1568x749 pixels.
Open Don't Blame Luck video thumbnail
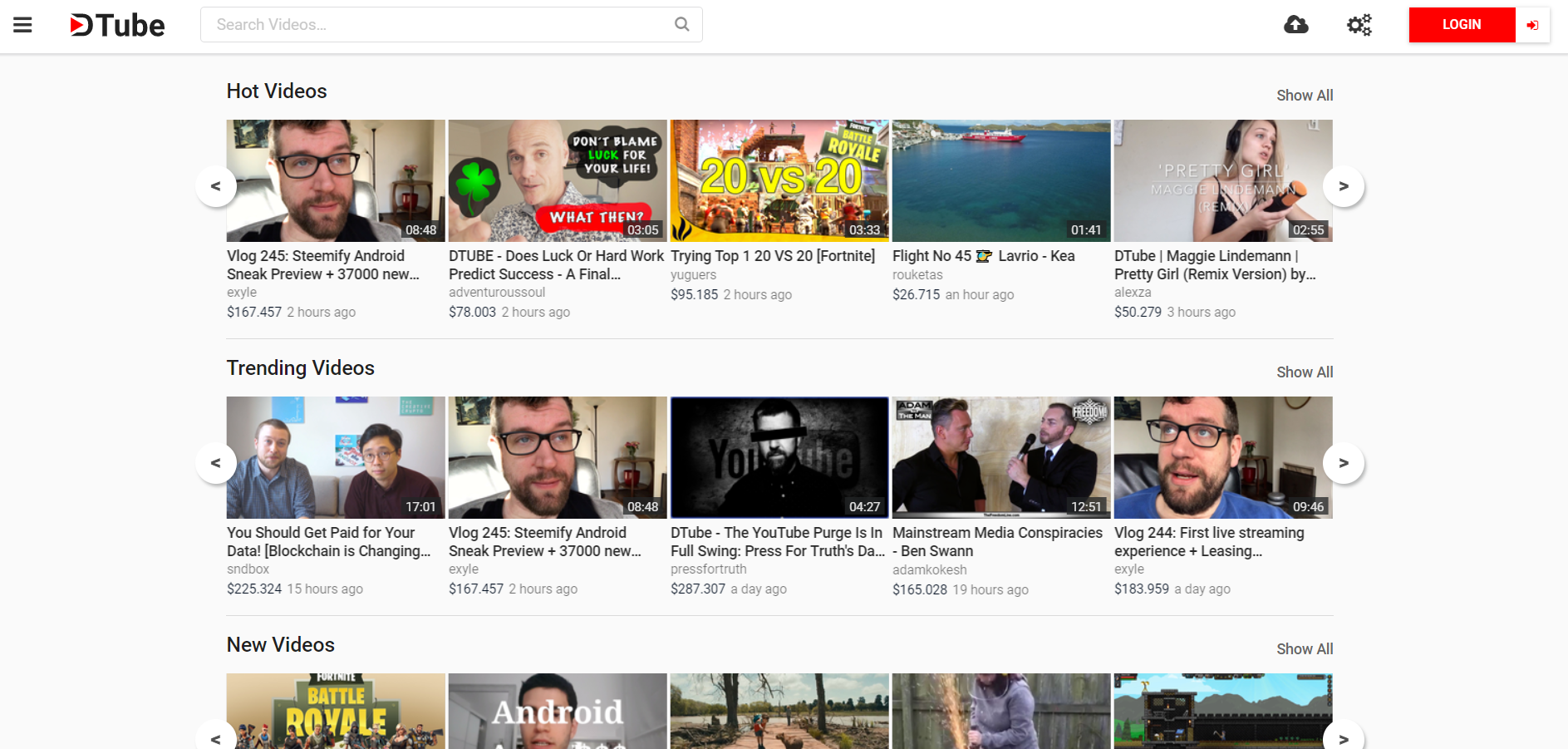(558, 180)
